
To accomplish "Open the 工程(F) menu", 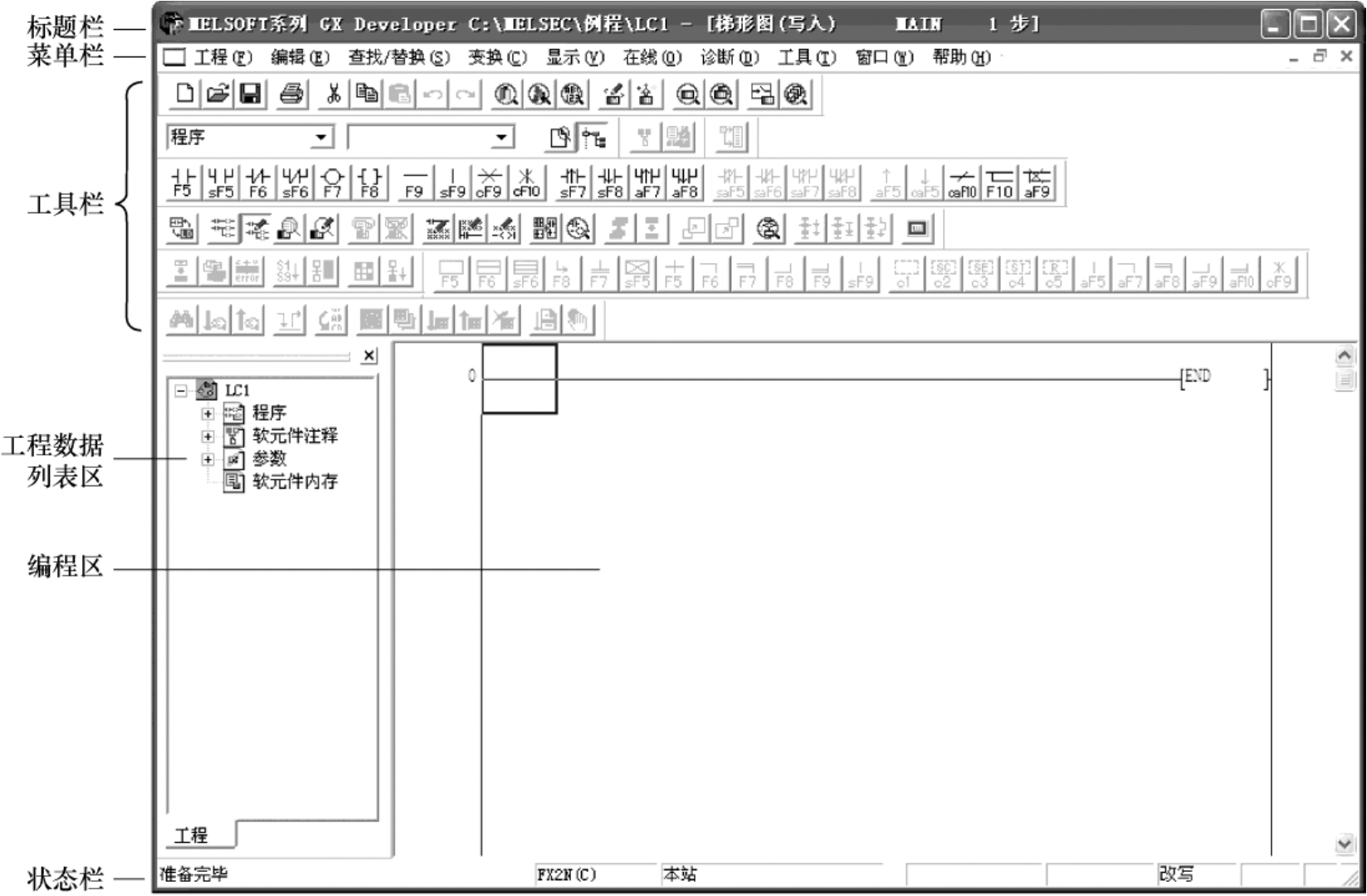I will point(222,57).
